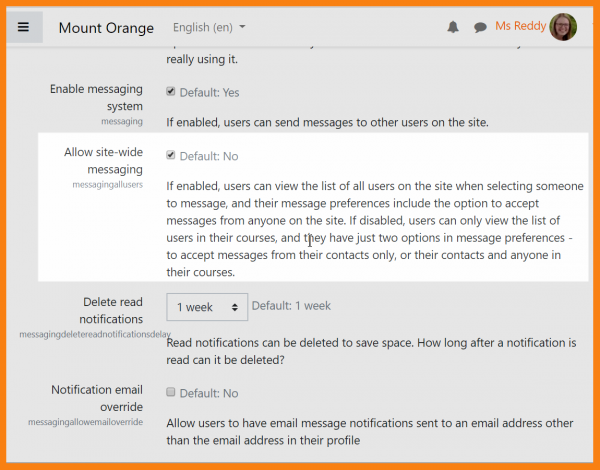Open the hamburger navigation menu
The height and width of the screenshot is (470, 600).
[x=24, y=27]
